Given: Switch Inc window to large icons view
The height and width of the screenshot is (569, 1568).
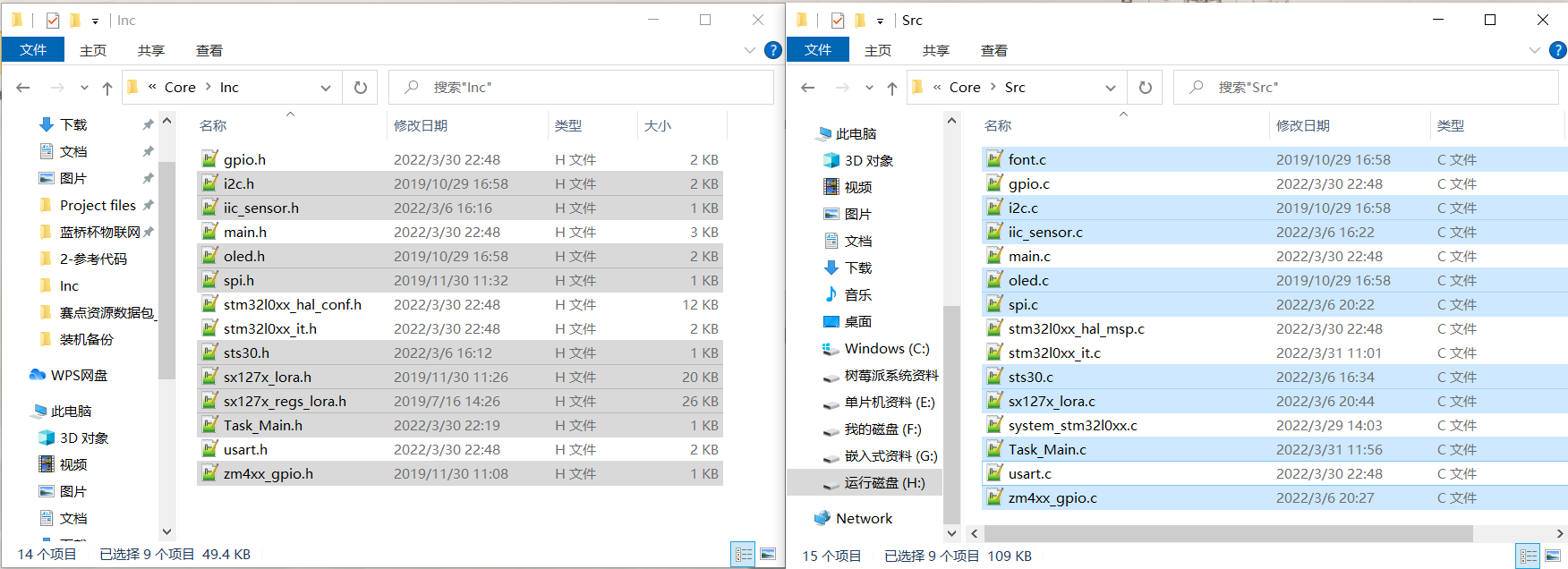Looking at the screenshot, I should [x=768, y=556].
